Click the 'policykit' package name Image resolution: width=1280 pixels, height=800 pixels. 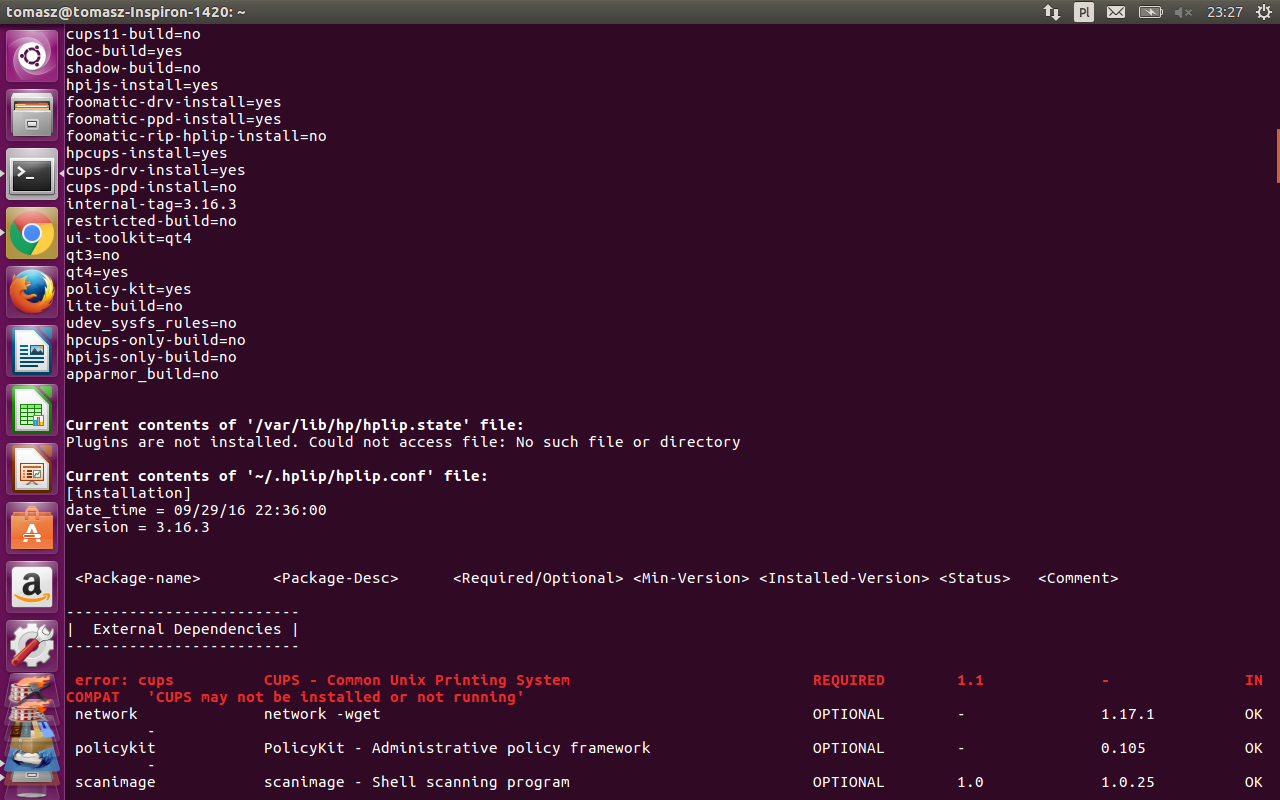(115, 748)
